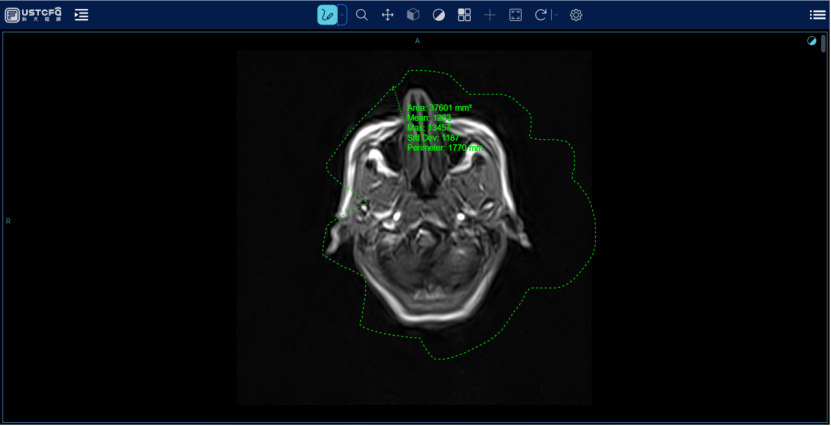Click the 'A' anterior orientation marker
The height and width of the screenshot is (426, 831).
(x=417, y=41)
